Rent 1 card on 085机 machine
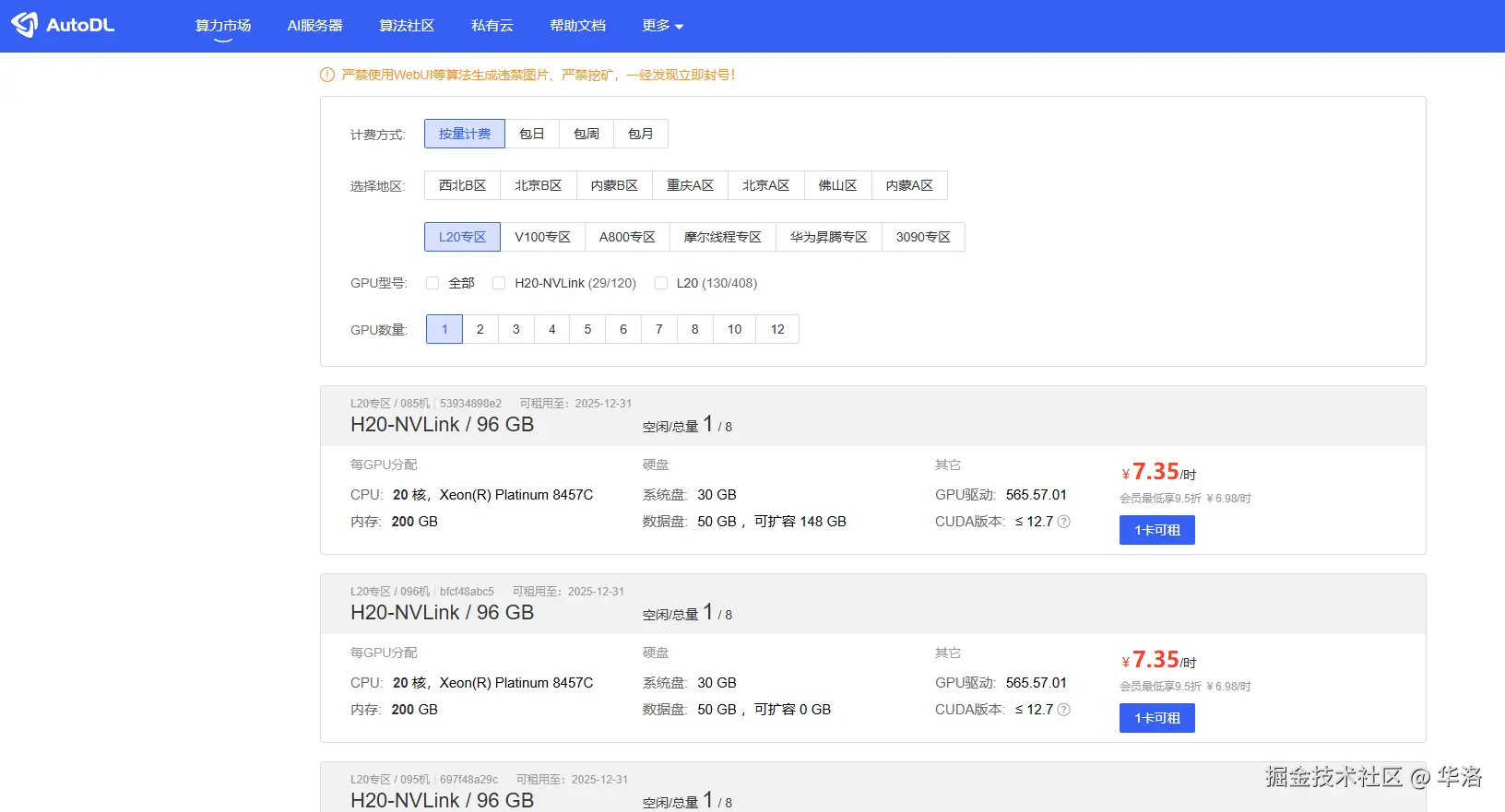This screenshot has width=1505, height=812. [x=1157, y=530]
